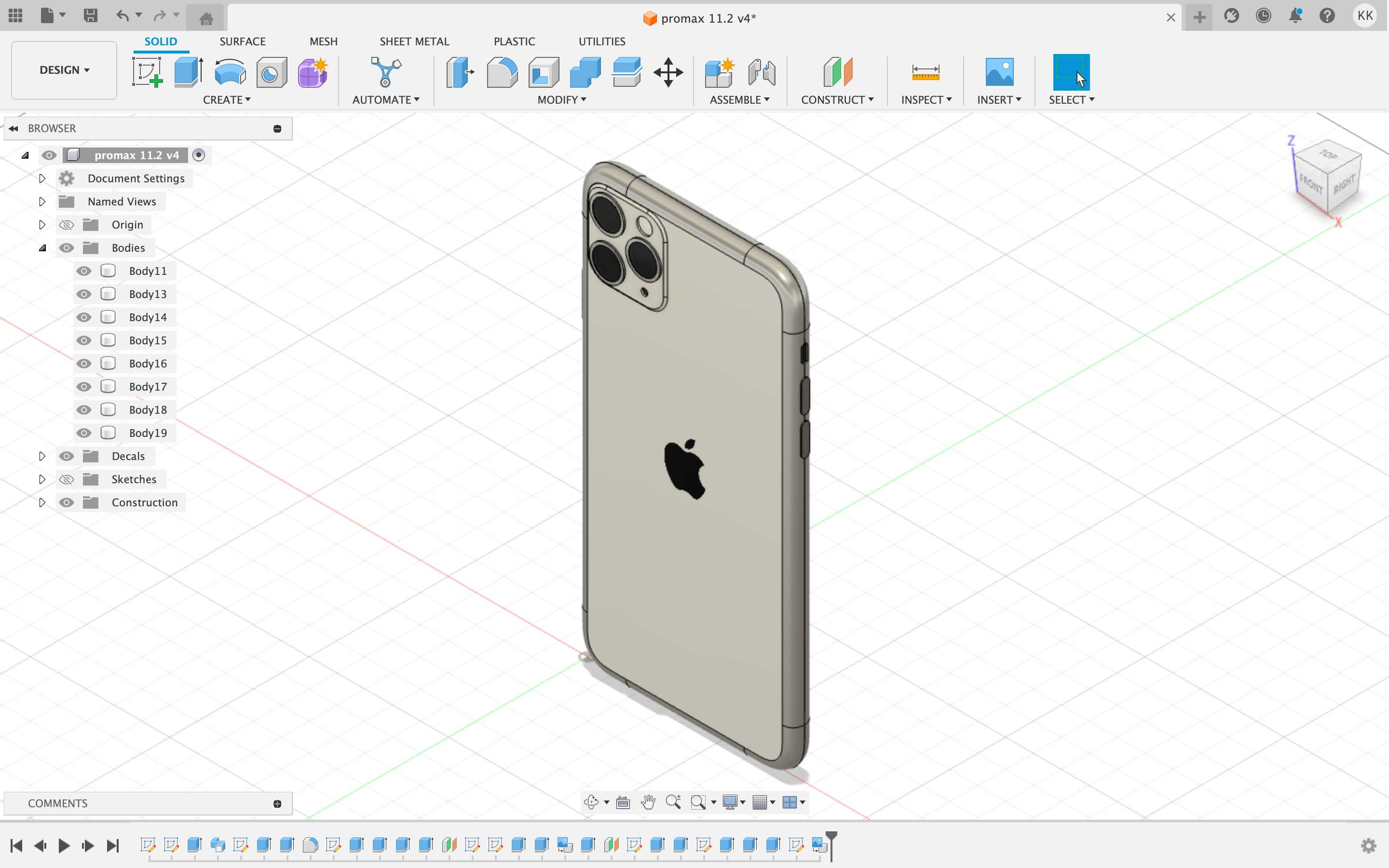Viewport: 1389px width, 868px height.
Task: Open the CREATE dropdown menu
Action: (x=227, y=100)
